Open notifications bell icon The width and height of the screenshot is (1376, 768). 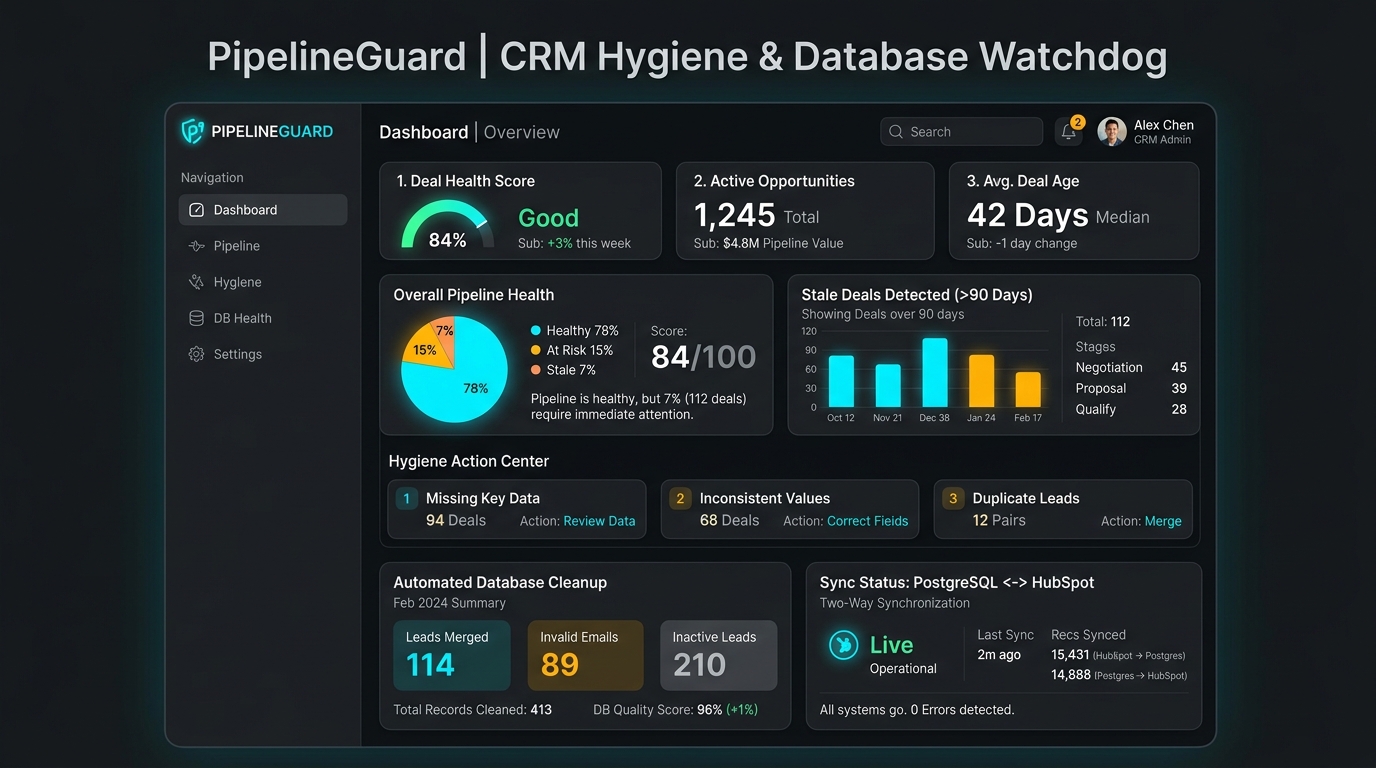1068,132
